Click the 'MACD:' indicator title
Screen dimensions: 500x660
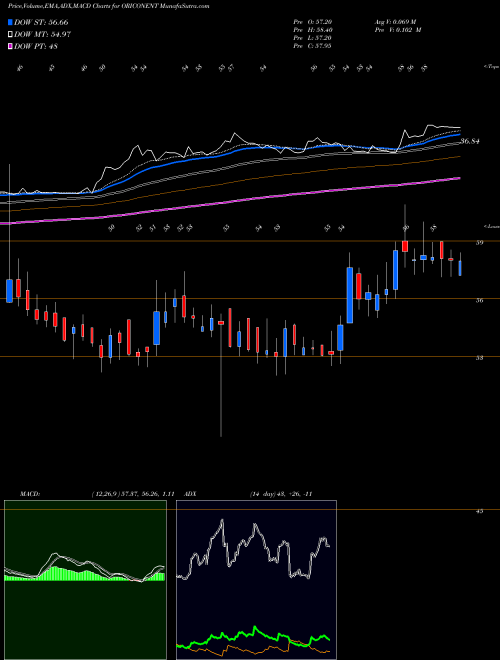(x=29, y=494)
